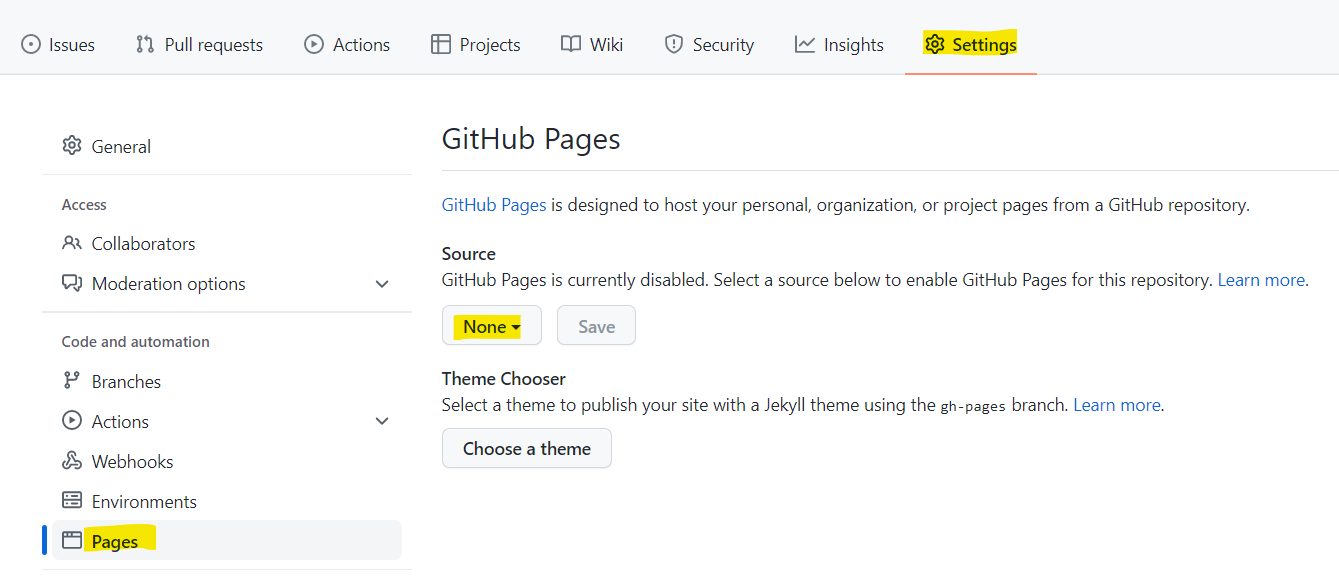Select the Settings tab

click(971, 45)
